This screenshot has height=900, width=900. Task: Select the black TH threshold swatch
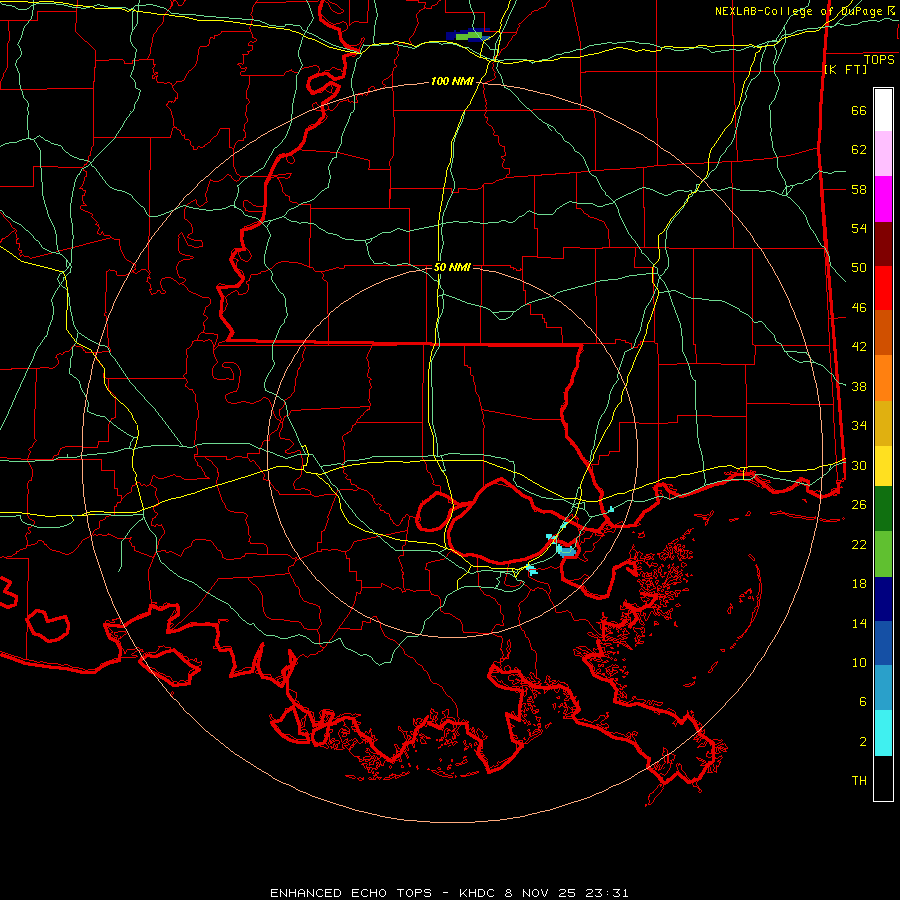coord(883,778)
